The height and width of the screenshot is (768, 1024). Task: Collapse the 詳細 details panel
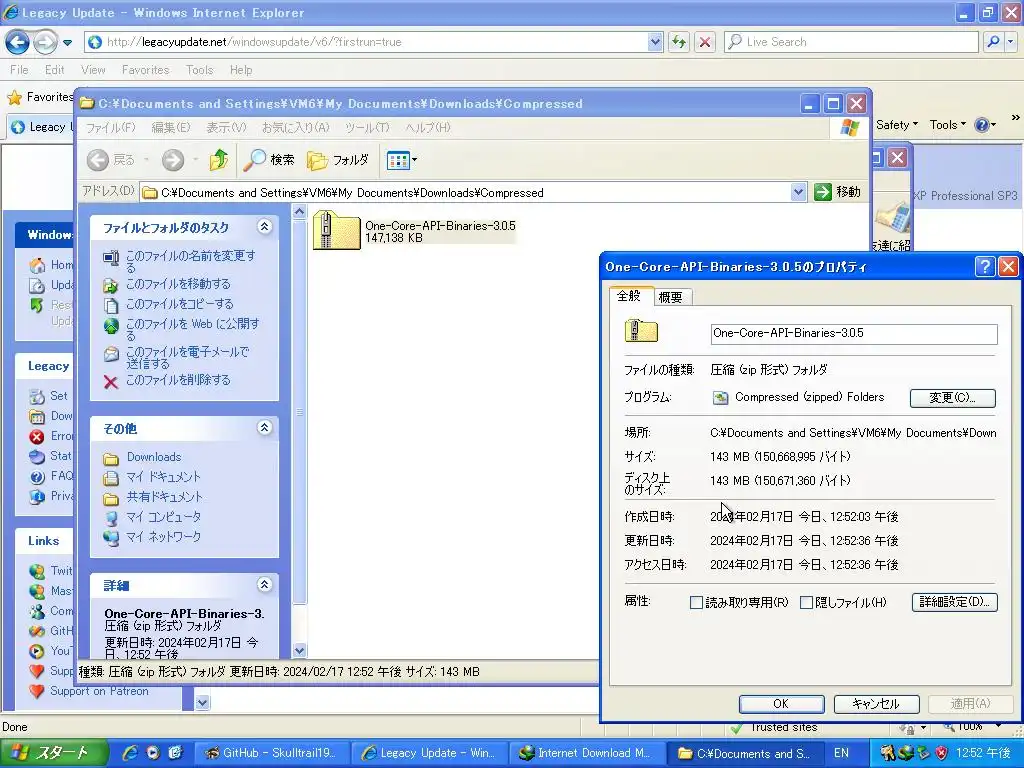point(264,584)
